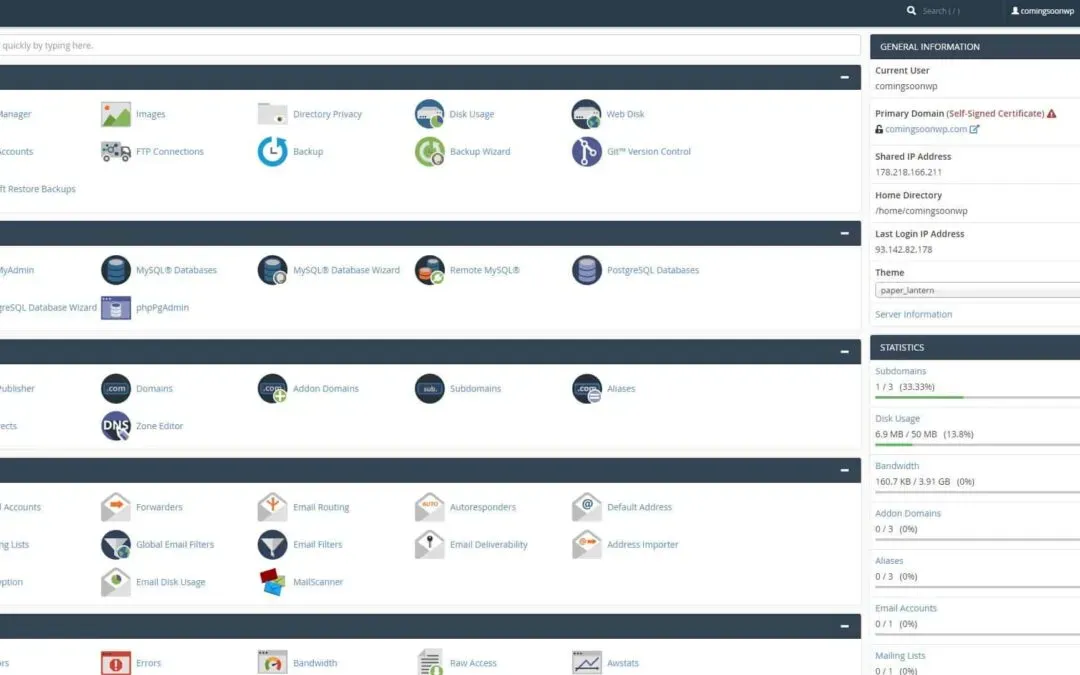Open the Web Disk icon
The height and width of the screenshot is (675, 1080).
(586, 114)
